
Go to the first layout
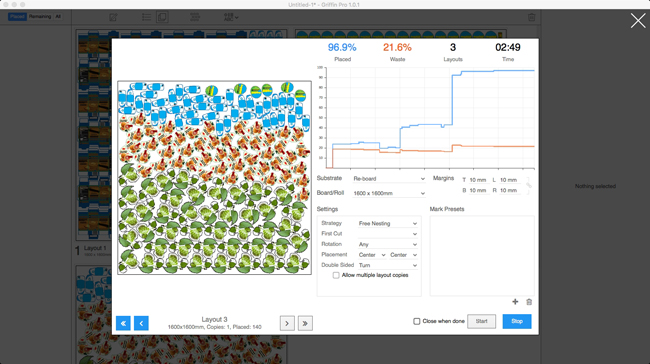(123, 323)
